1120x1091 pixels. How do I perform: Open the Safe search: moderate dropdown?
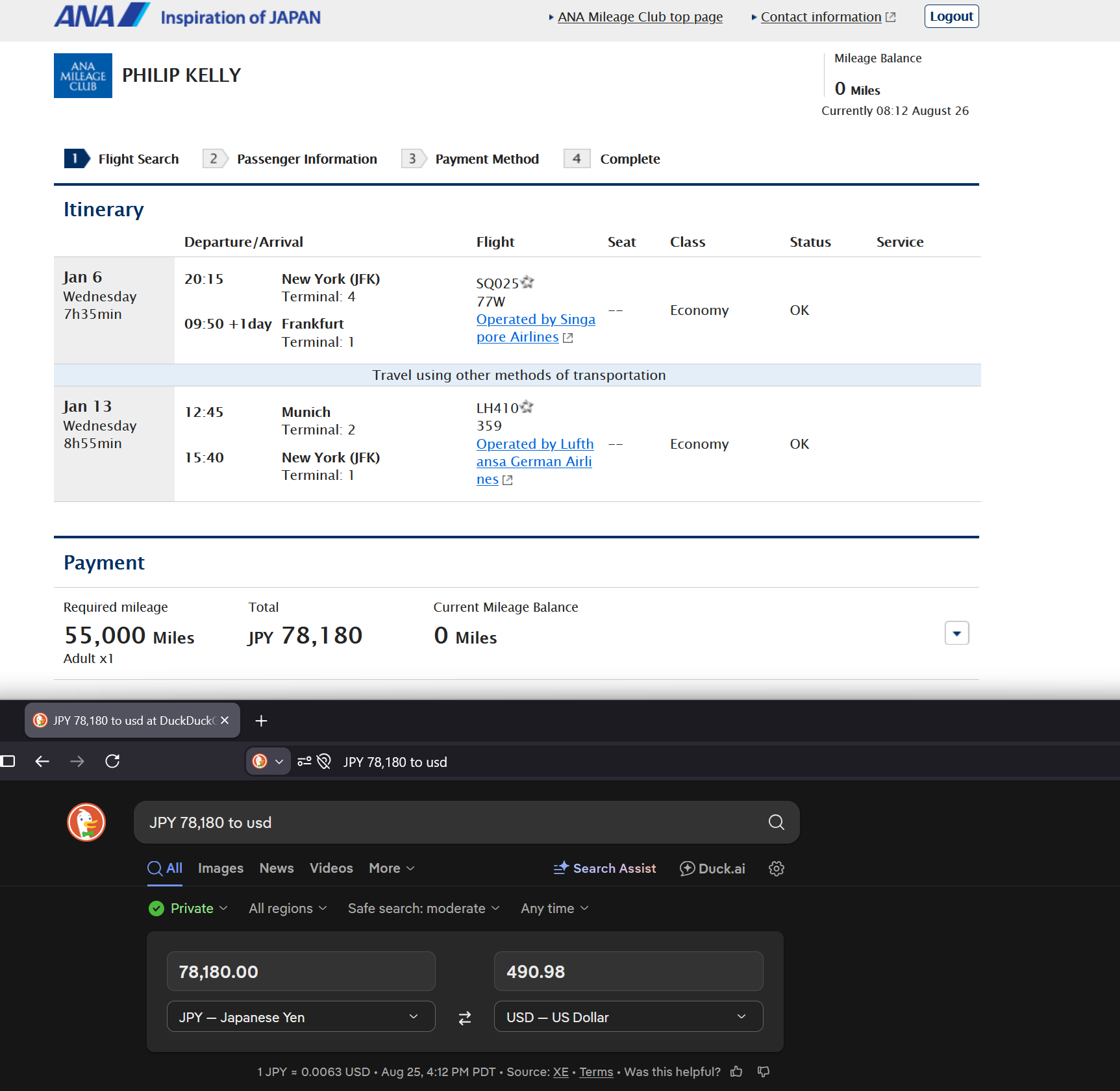[x=423, y=909]
